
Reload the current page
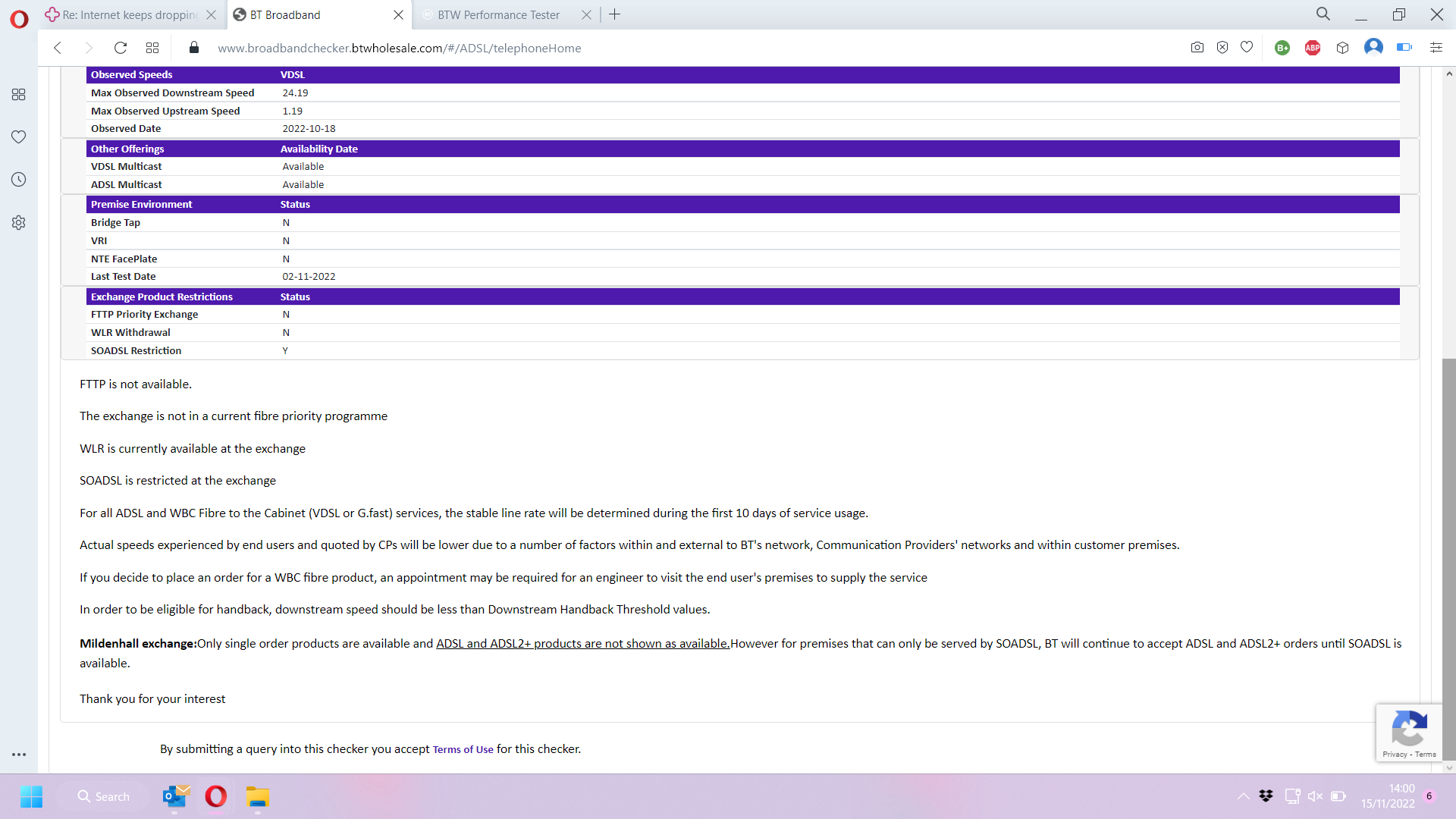tap(120, 48)
